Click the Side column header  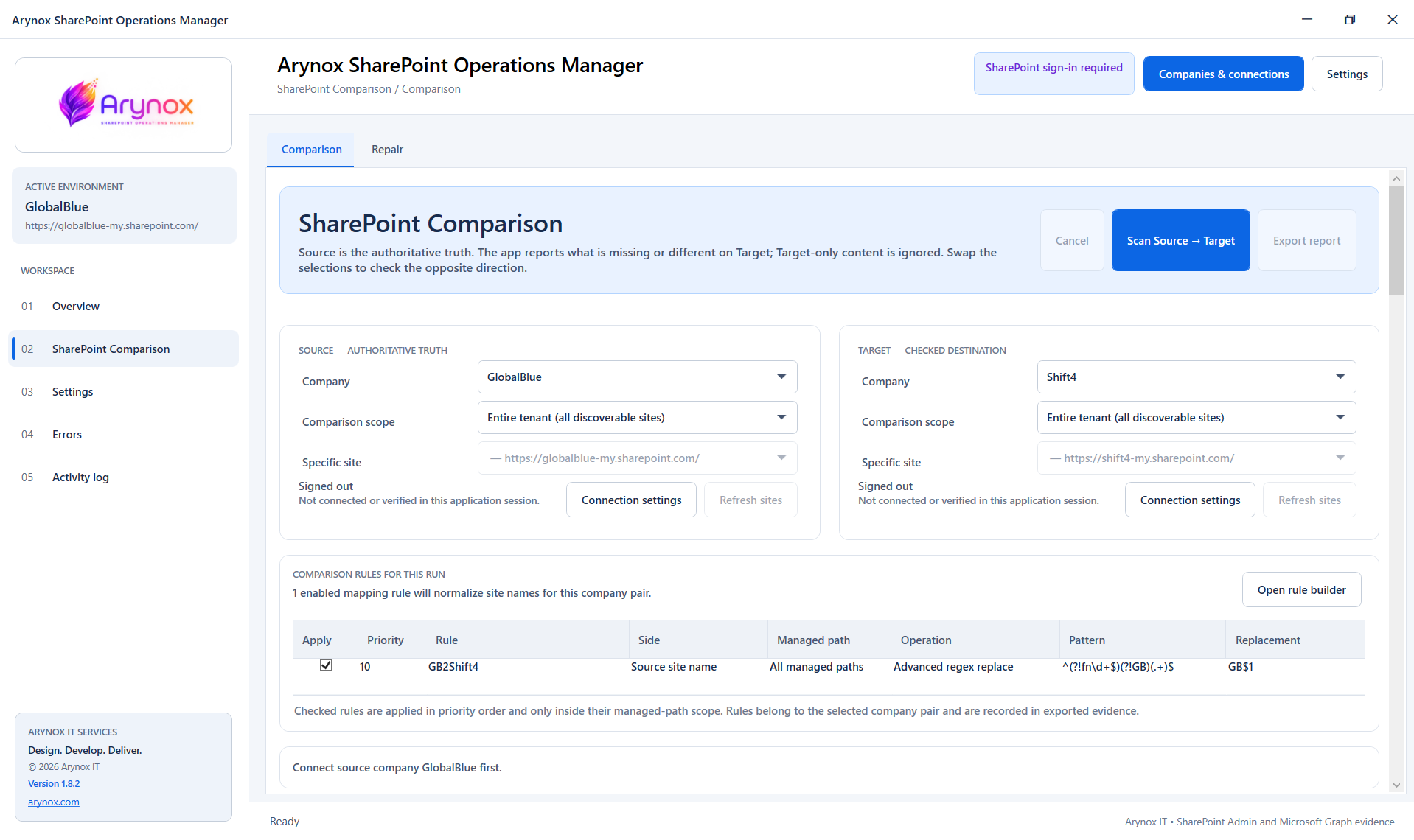click(698, 640)
